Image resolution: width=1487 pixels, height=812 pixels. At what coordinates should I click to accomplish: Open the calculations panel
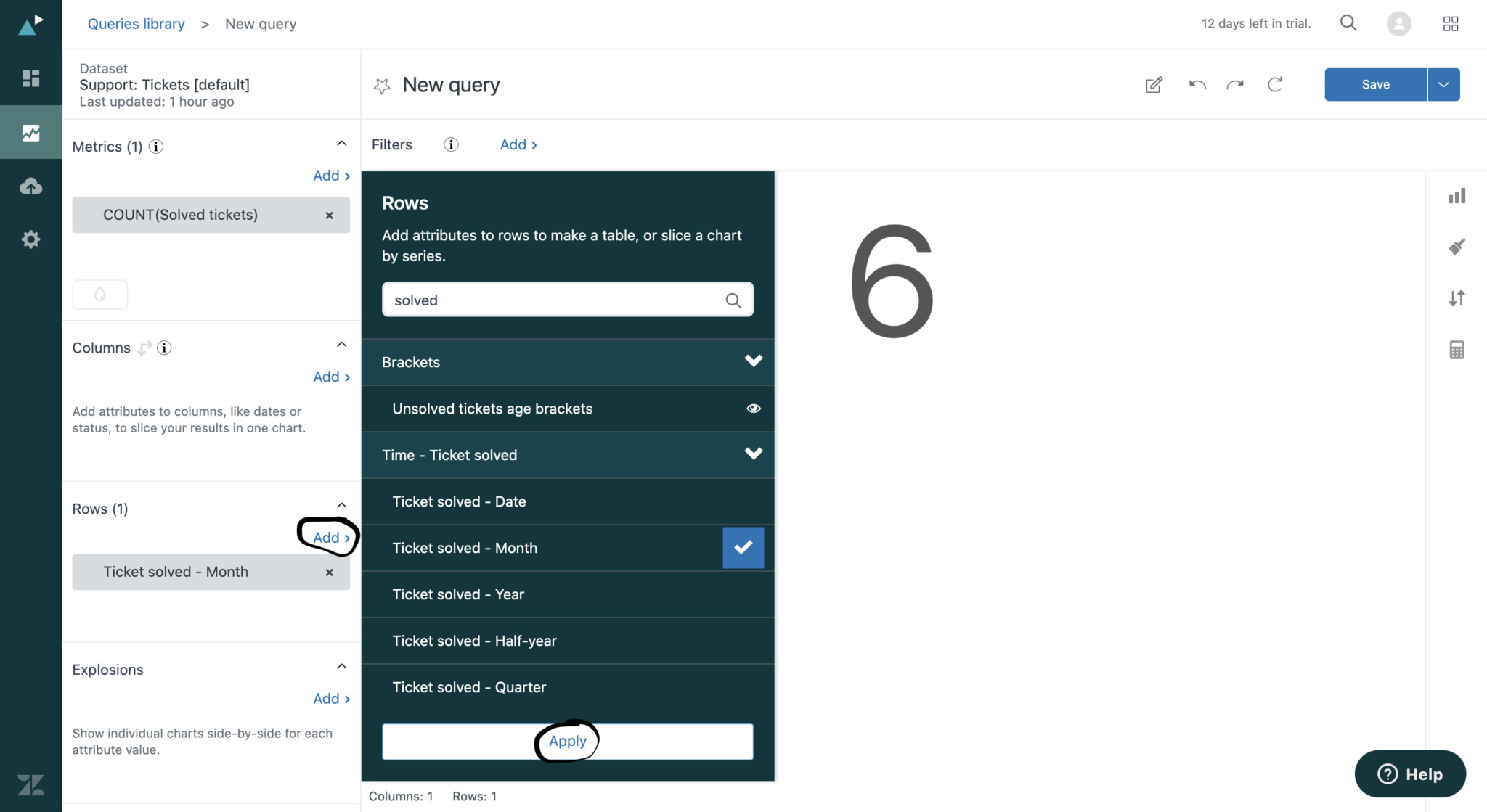(x=1457, y=349)
